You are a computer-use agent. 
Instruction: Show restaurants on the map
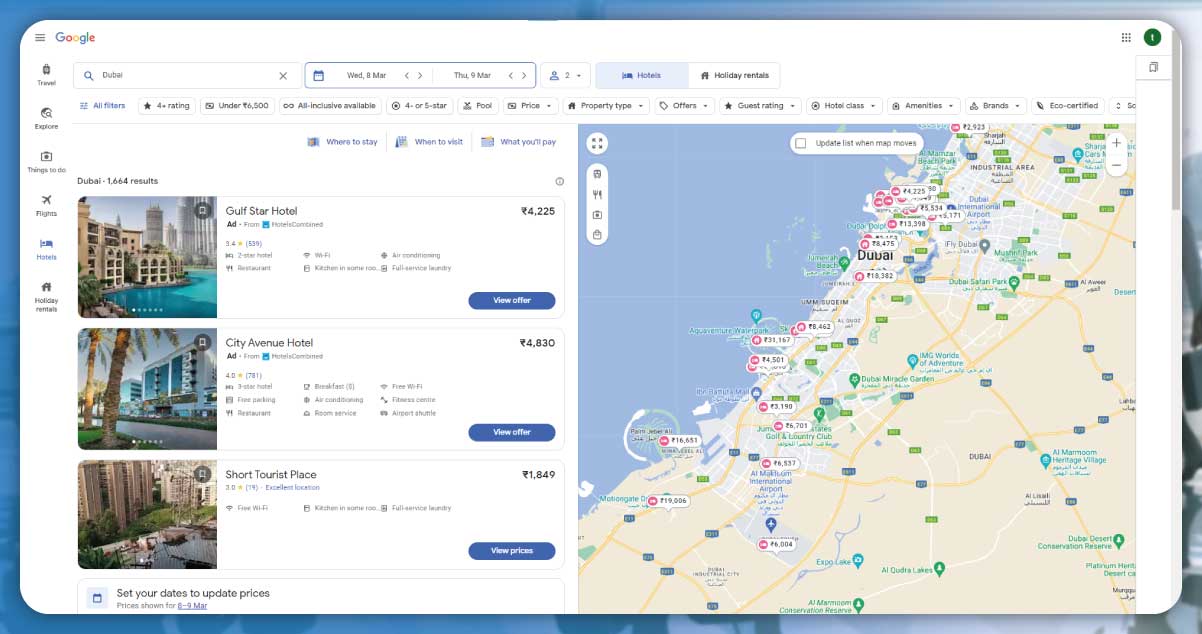[597, 195]
